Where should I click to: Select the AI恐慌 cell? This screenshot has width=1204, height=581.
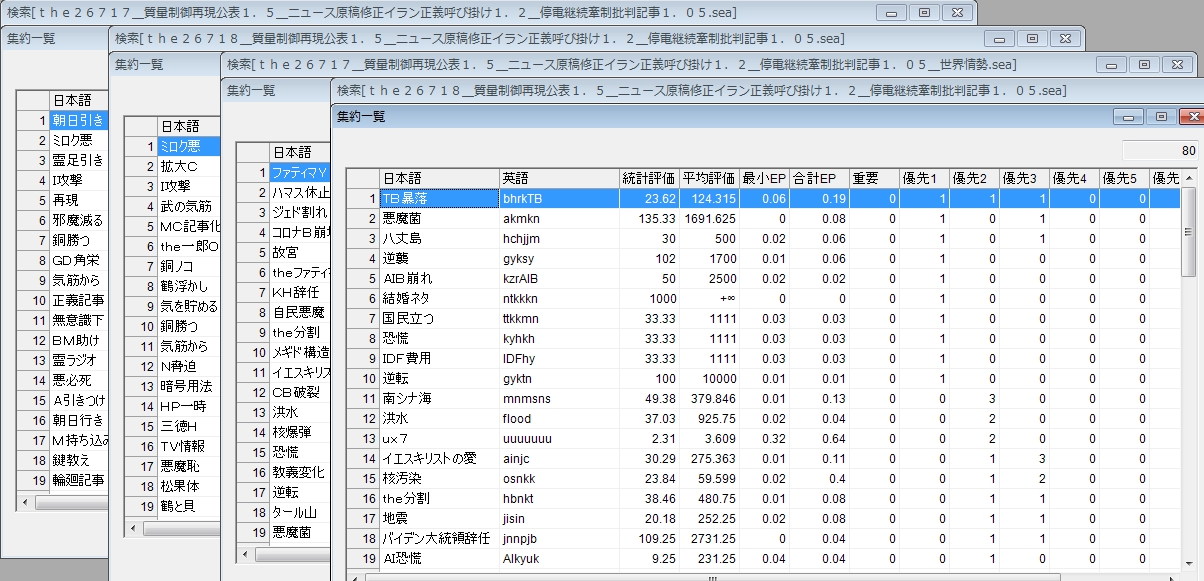[x=439, y=558]
